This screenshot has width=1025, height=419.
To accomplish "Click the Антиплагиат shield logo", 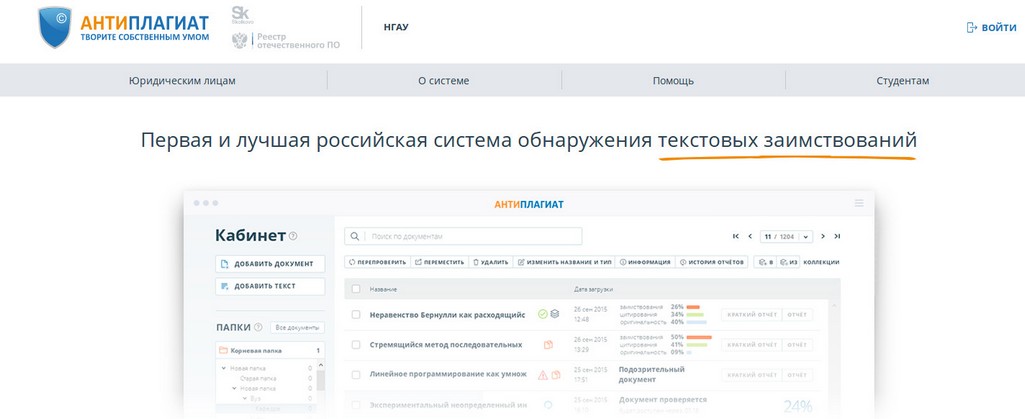I will (54, 27).
